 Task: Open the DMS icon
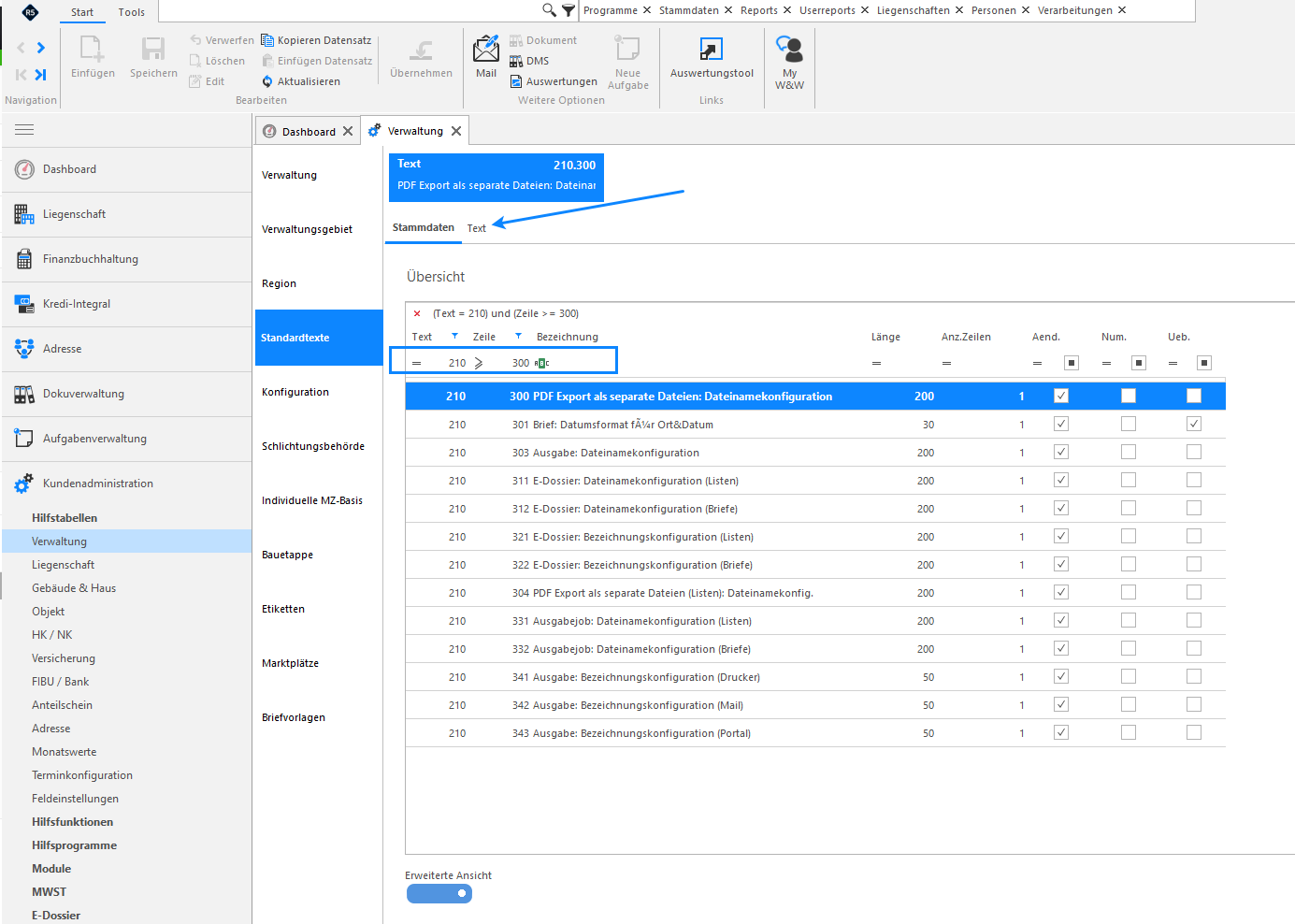516,61
